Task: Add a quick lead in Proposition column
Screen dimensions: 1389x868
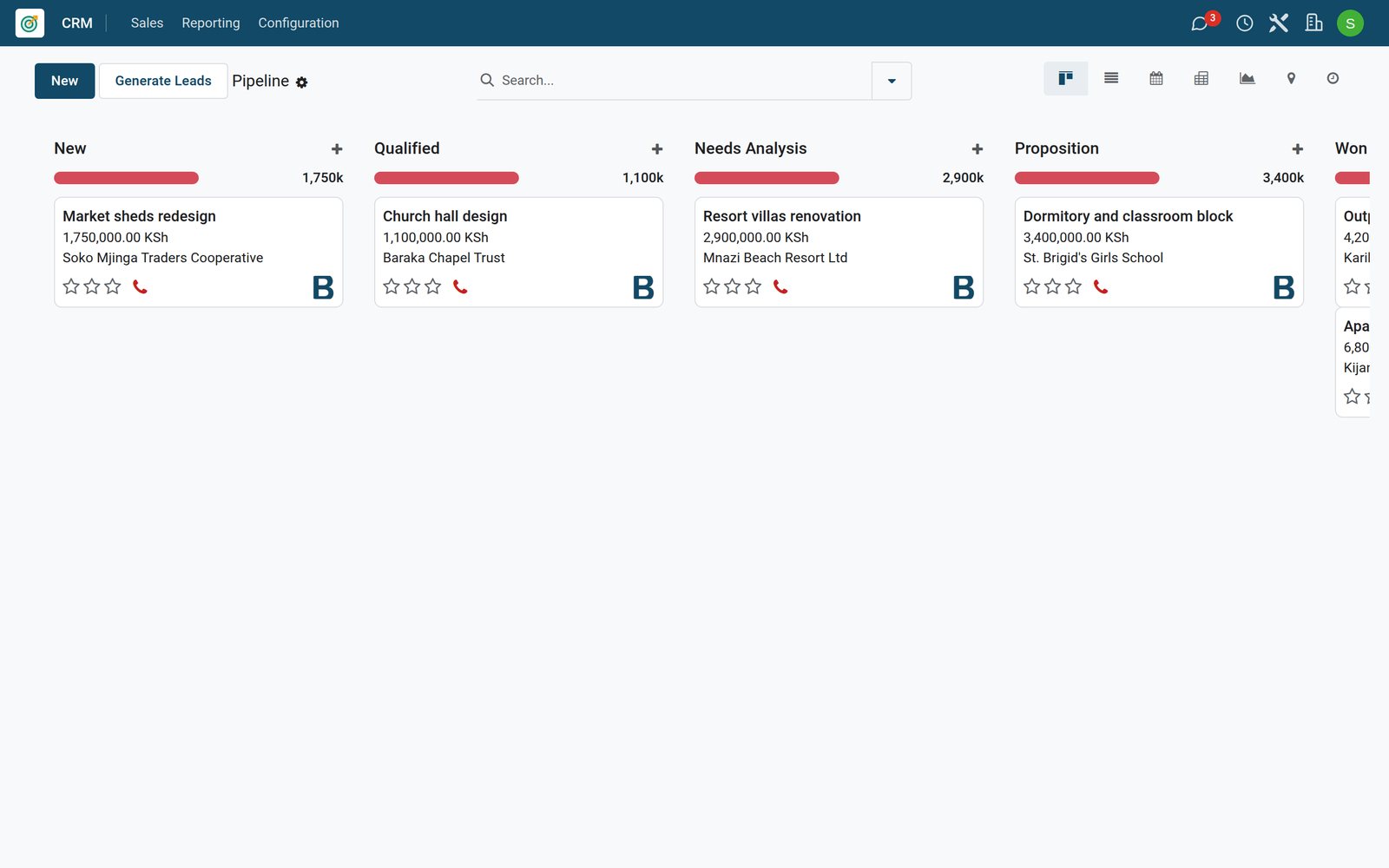Action: (1298, 149)
